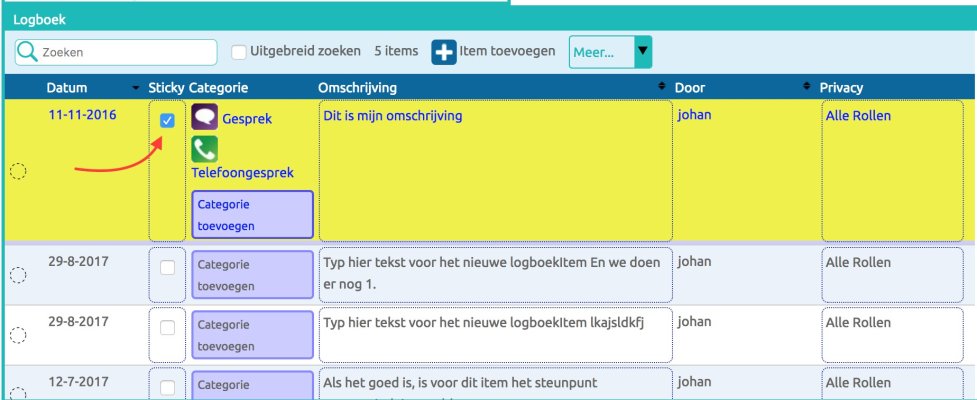Add category on 'En we doen er nog 1' row
Viewport: 977px width, 400px height.
252,275
